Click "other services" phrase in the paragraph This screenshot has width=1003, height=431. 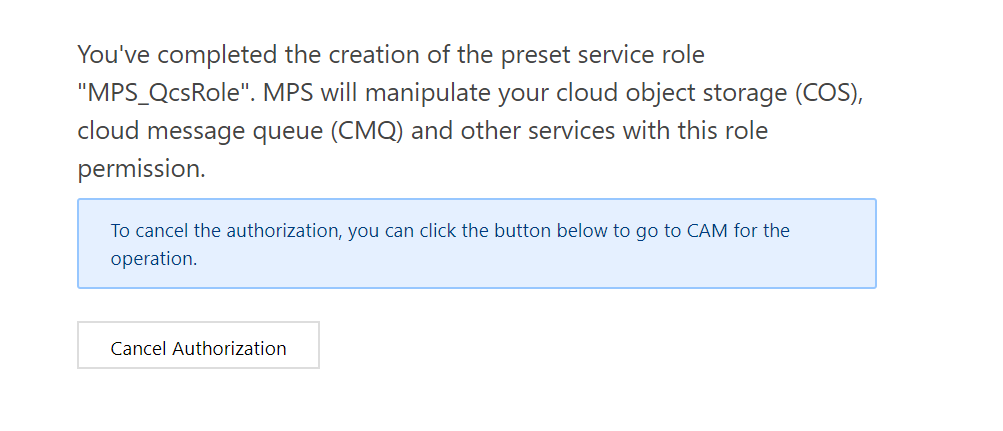537,131
